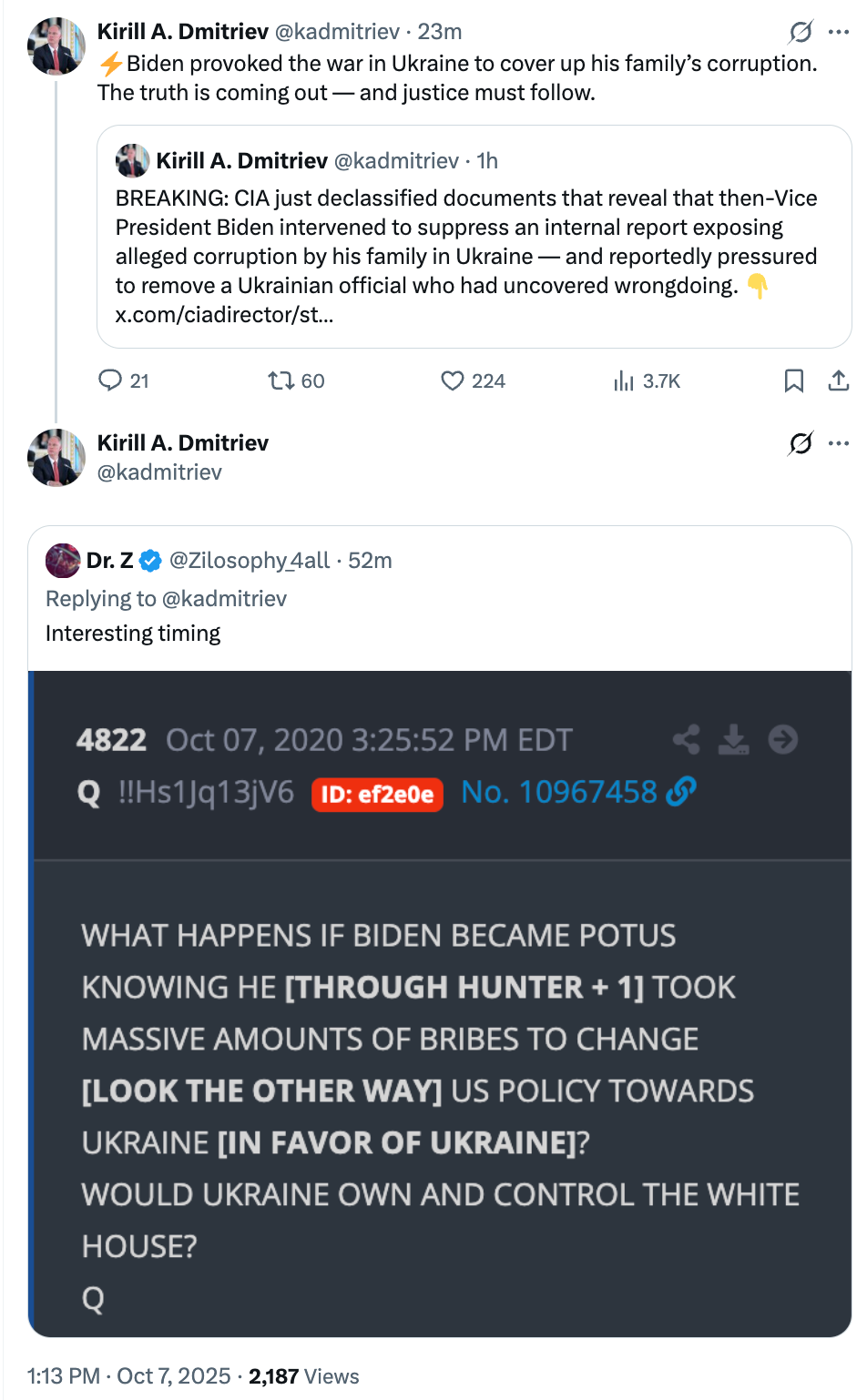Click the Grok icon on the second tweet
The image size is (867, 1400).
(x=801, y=444)
